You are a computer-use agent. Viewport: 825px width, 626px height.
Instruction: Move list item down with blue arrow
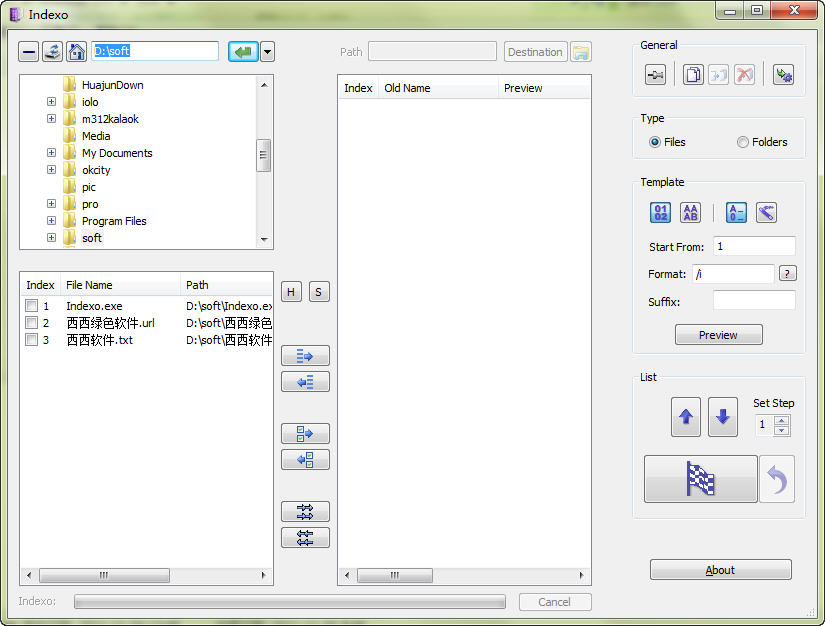[723, 417]
